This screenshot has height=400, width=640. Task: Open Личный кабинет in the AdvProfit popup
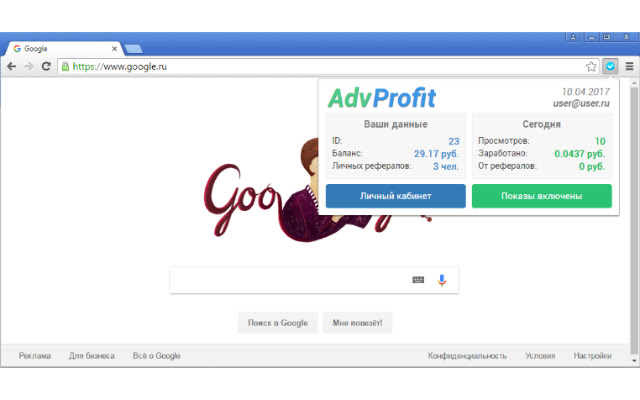tap(396, 196)
